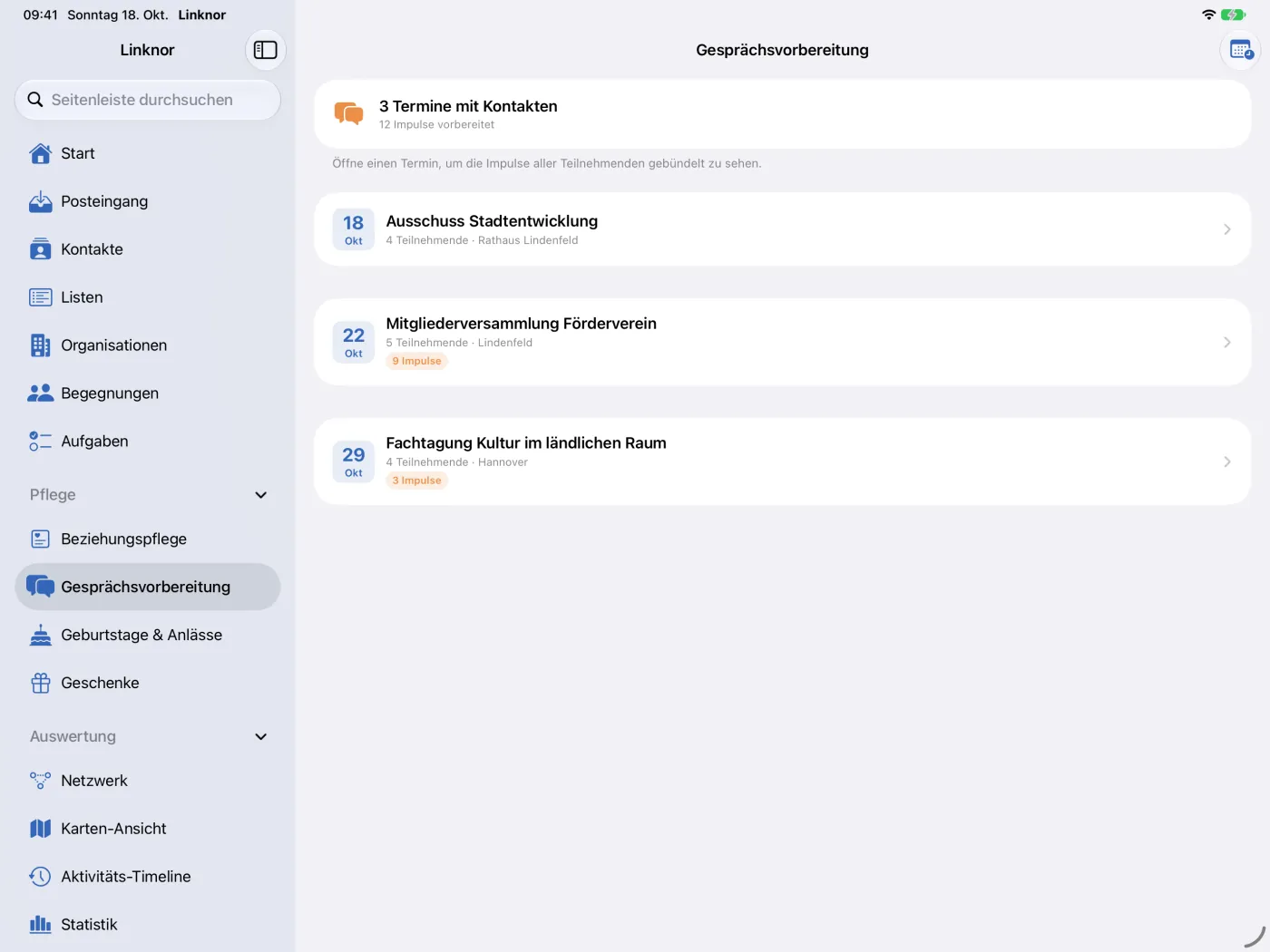Image resolution: width=1270 pixels, height=952 pixels.
Task: Click the Posteingang inbox tray icon
Action: (41, 201)
